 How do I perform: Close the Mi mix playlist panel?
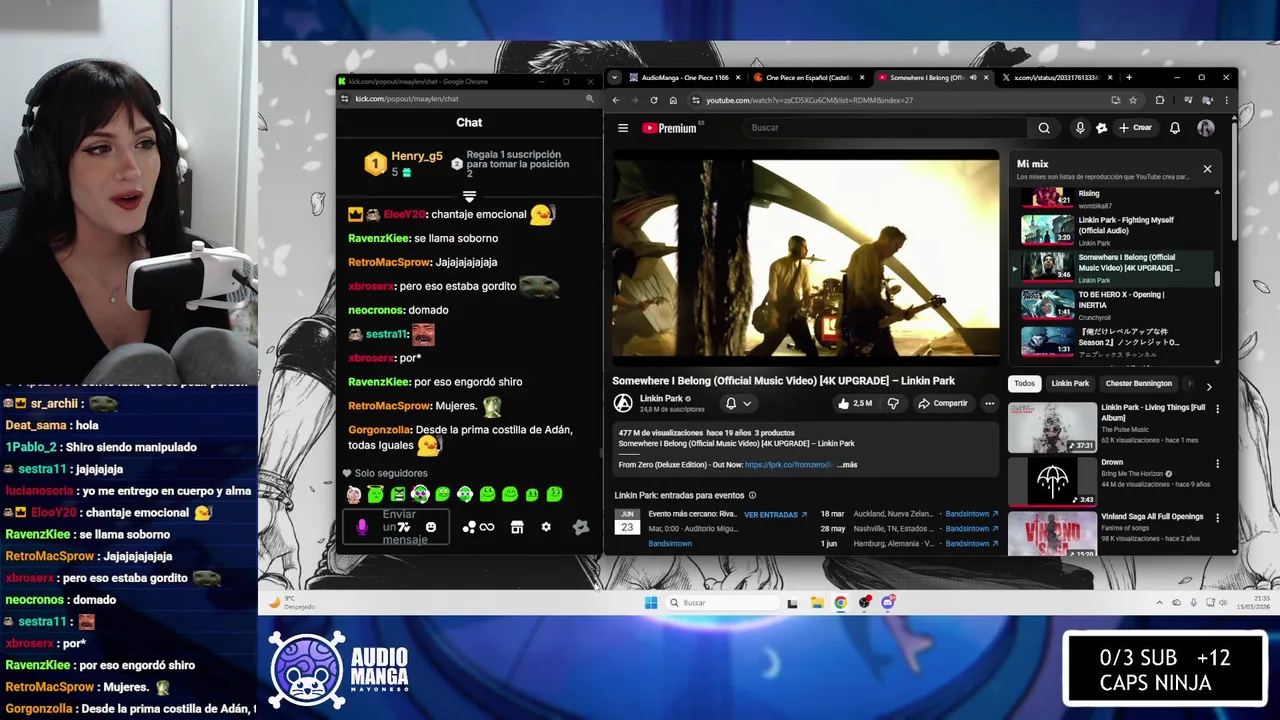1207,169
